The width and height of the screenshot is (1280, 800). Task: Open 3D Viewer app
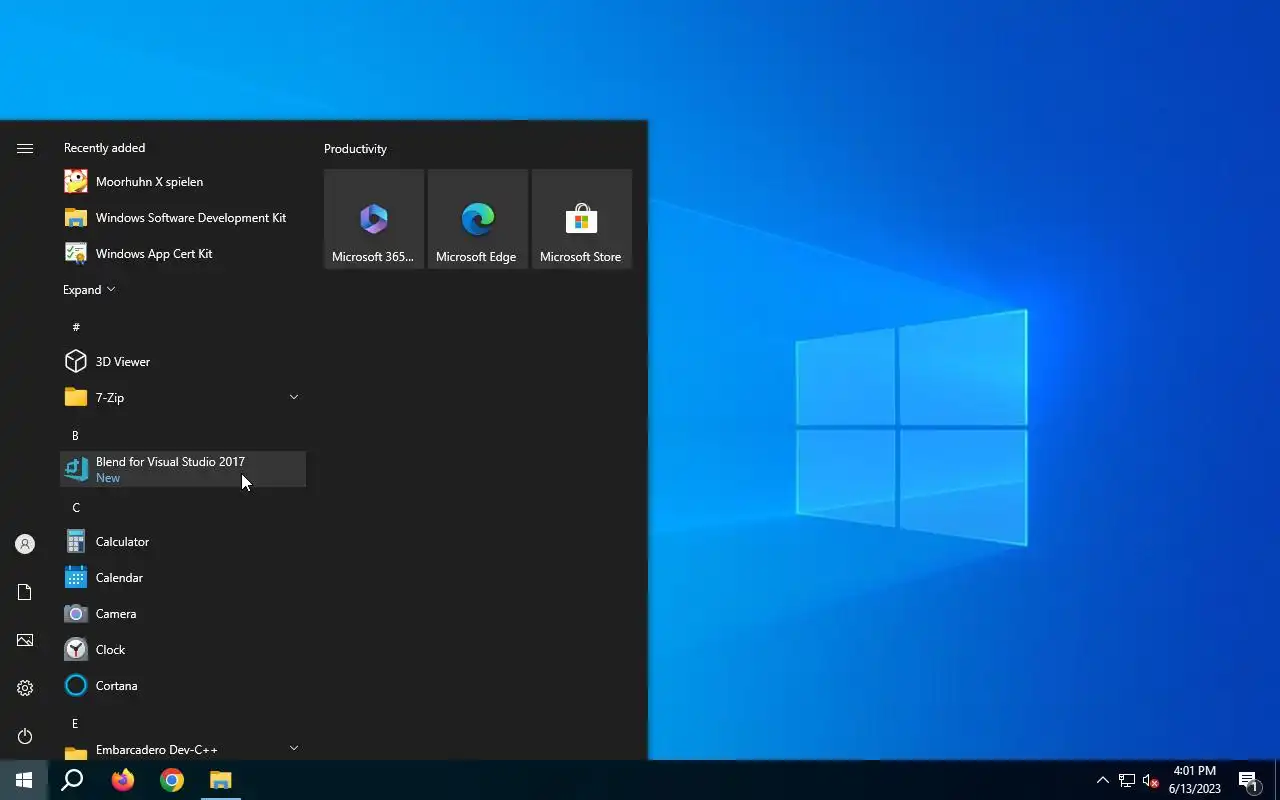tap(183, 362)
